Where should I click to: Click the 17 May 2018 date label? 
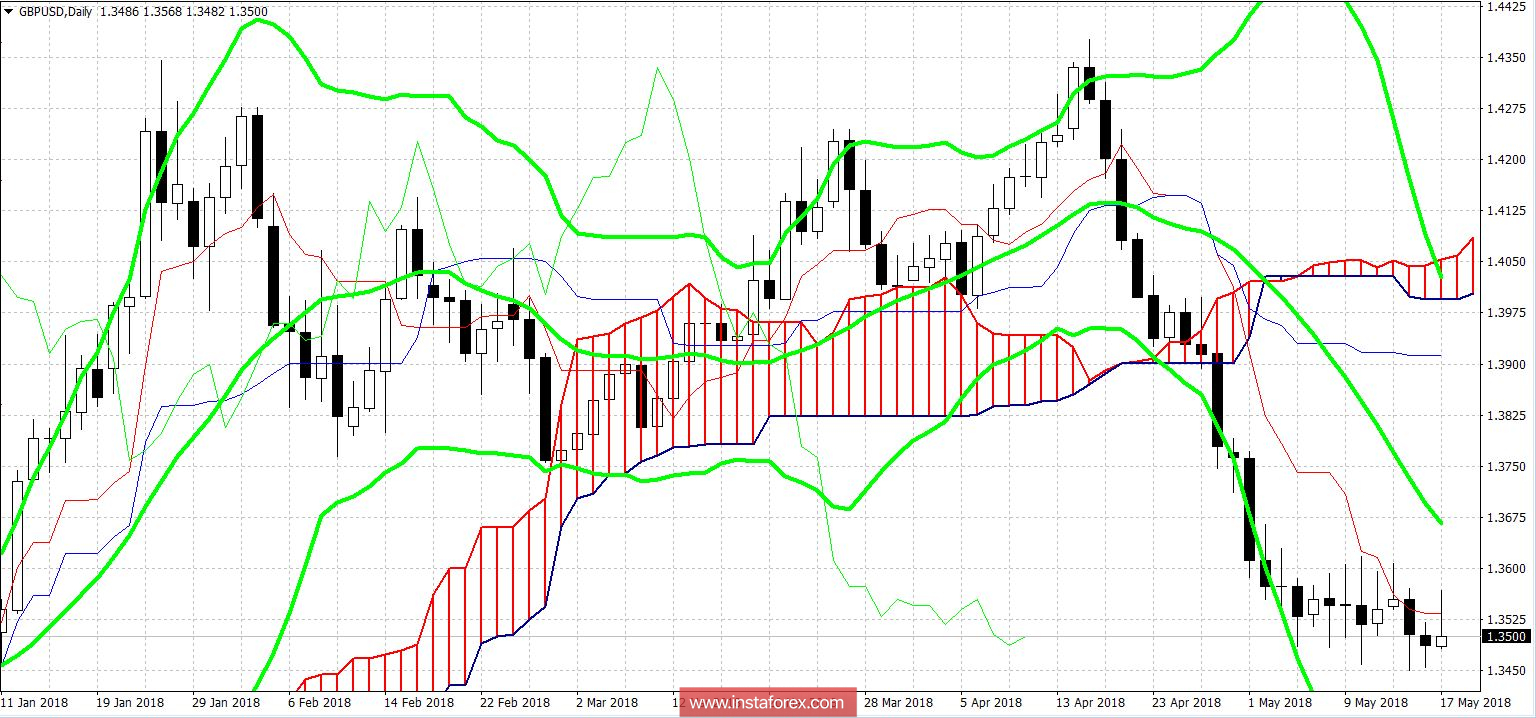point(1475,703)
